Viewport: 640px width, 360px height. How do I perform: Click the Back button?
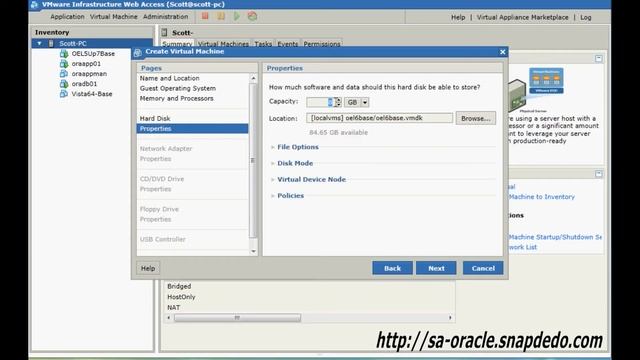(x=392, y=268)
